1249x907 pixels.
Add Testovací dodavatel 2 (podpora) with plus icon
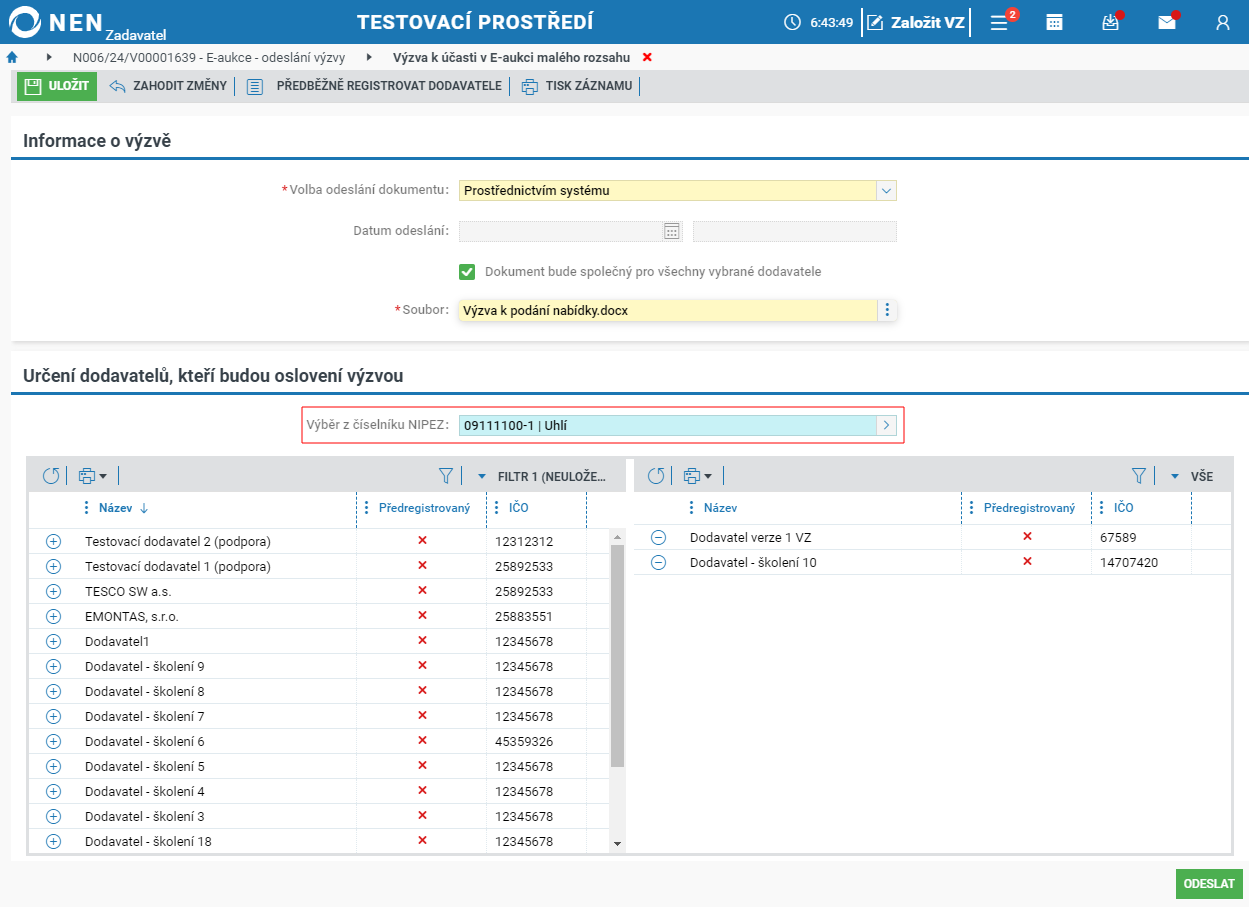(x=54, y=541)
